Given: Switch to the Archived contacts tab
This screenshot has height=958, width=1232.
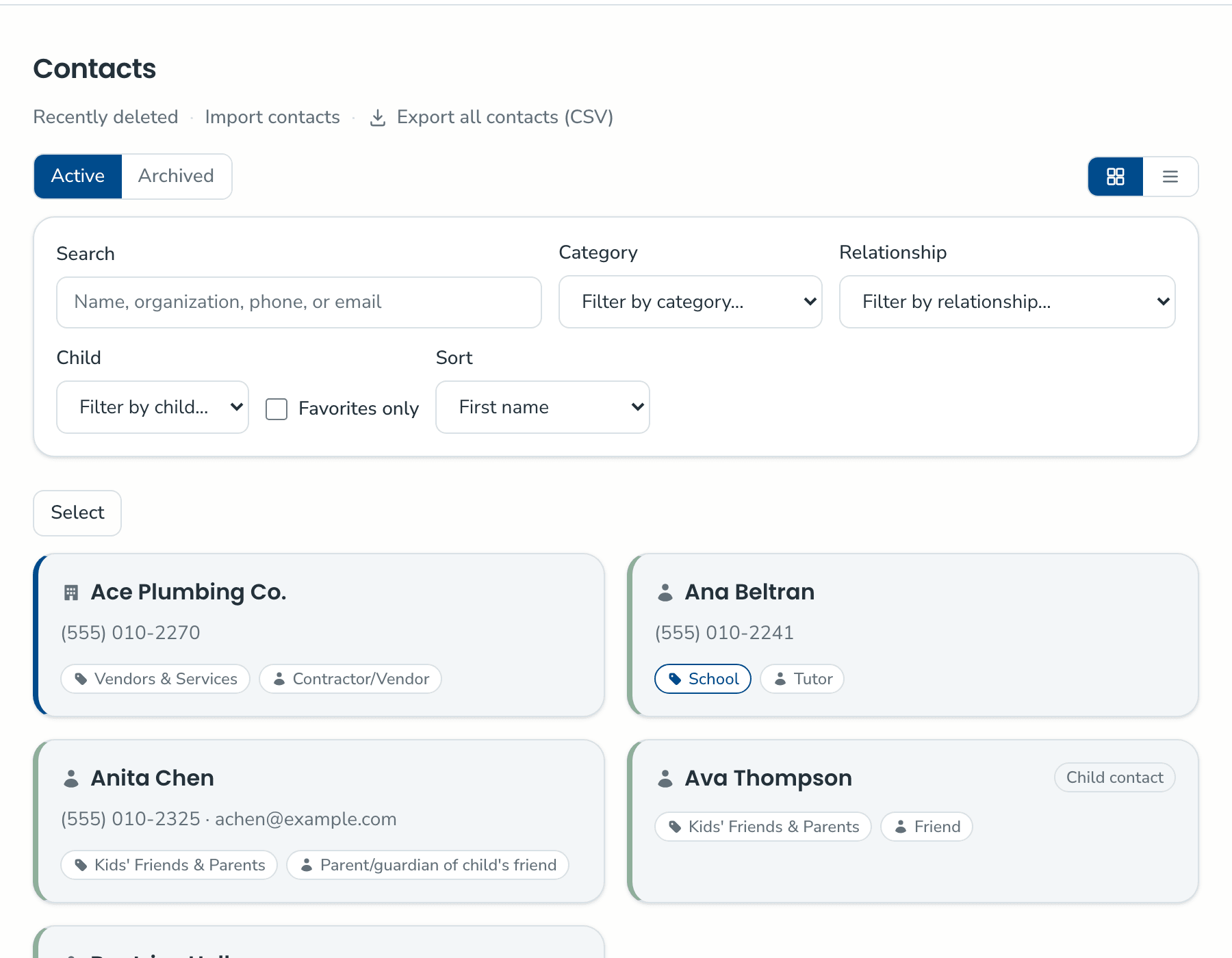Looking at the screenshot, I should coord(177,177).
